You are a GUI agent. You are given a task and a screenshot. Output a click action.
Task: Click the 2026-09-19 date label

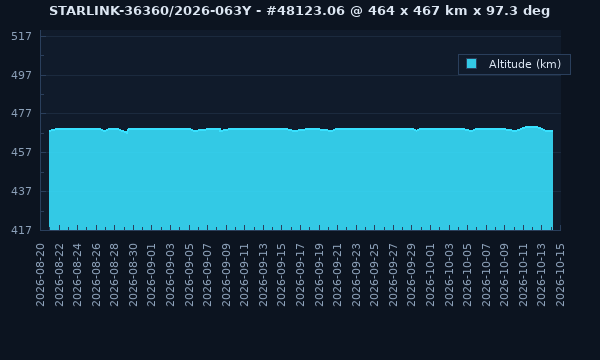tap(319, 275)
